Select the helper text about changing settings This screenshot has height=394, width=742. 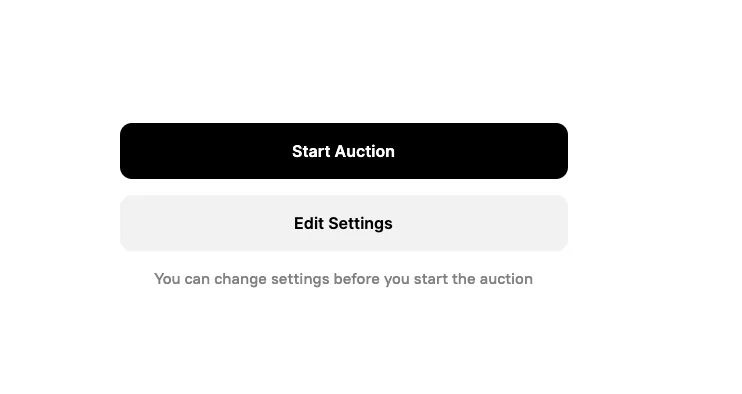pyautogui.click(x=344, y=279)
